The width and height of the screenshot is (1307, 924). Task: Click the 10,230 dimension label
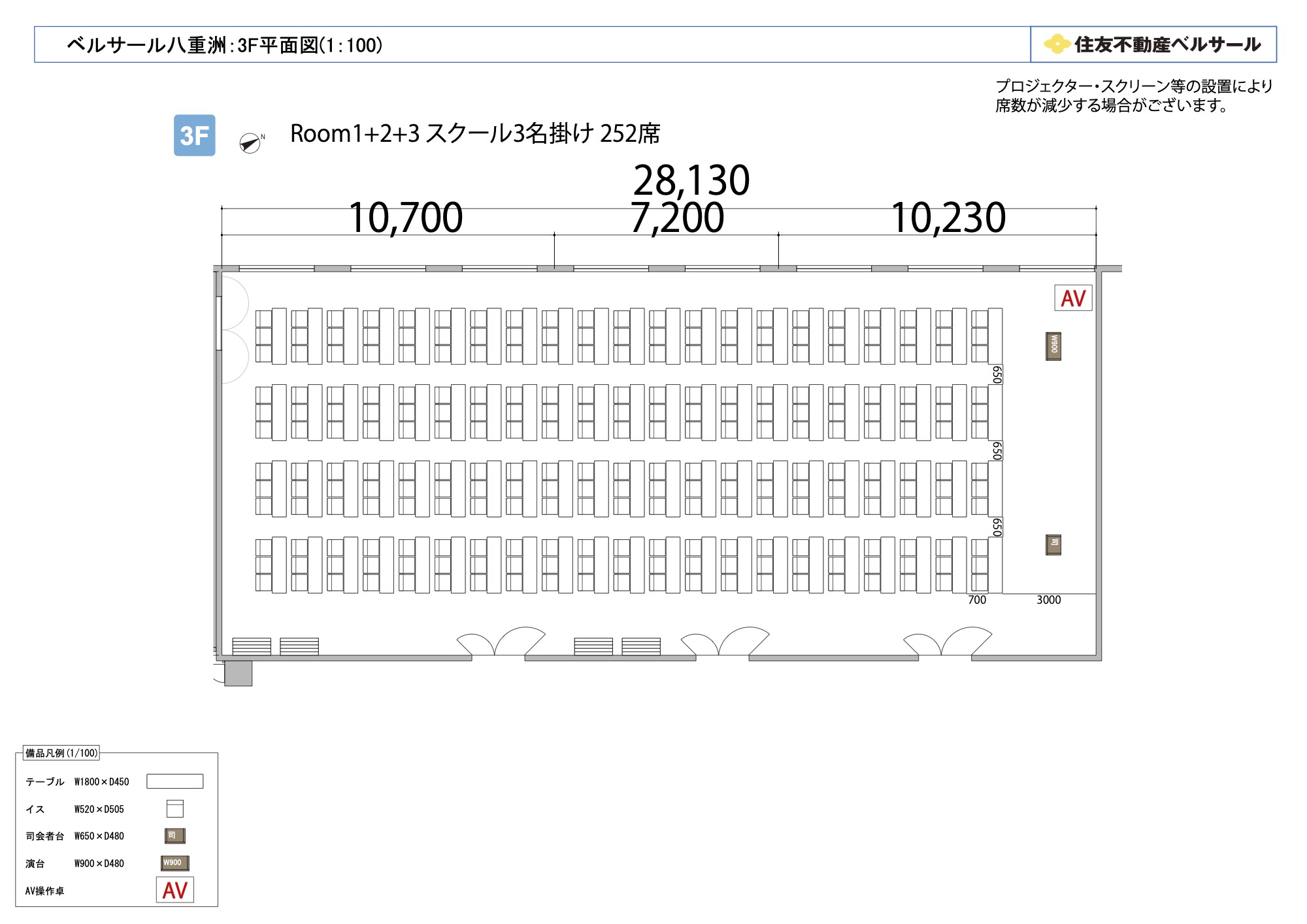click(x=948, y=218)
